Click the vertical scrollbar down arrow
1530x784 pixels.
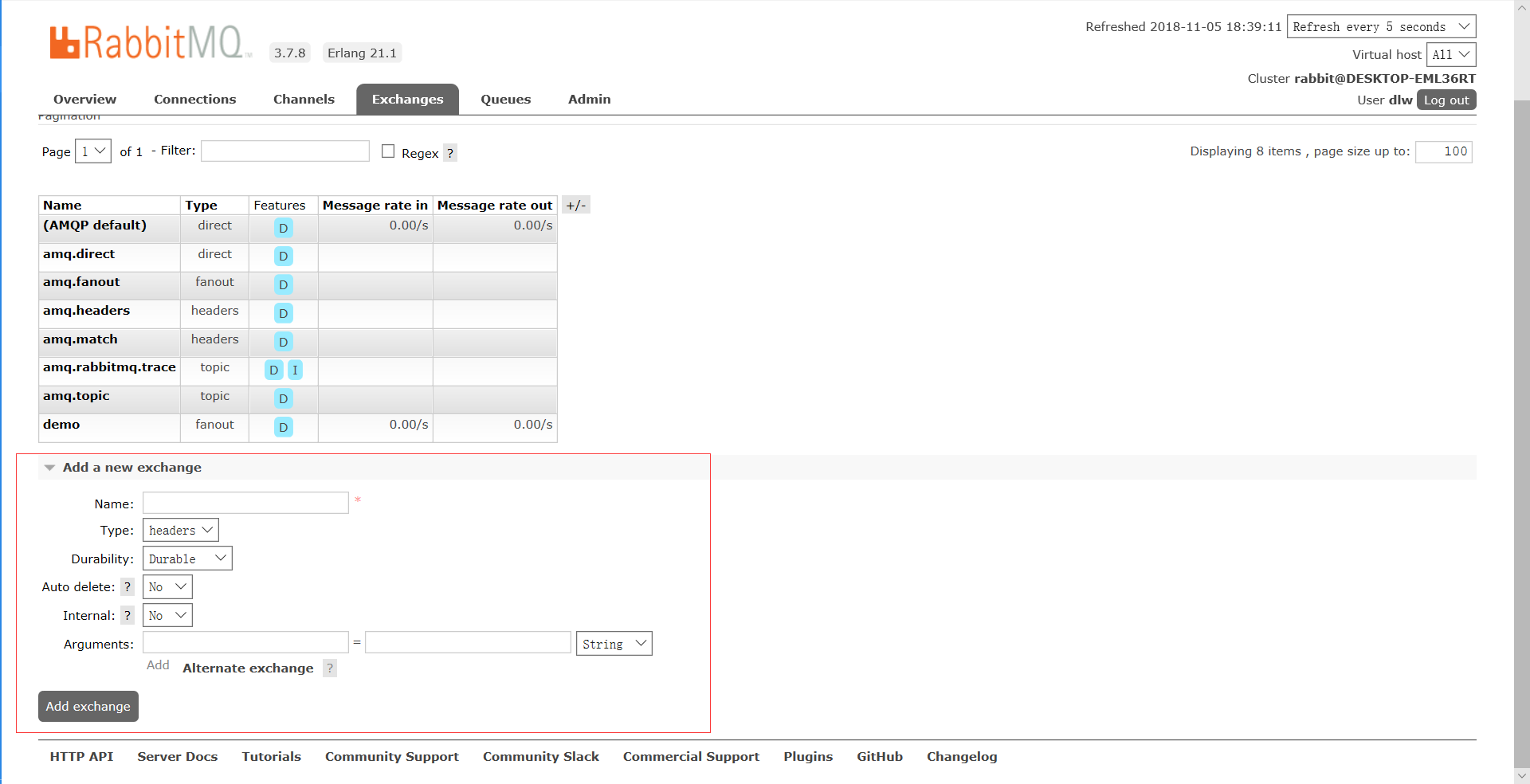pyautogui.click(x=1522, y=776)
